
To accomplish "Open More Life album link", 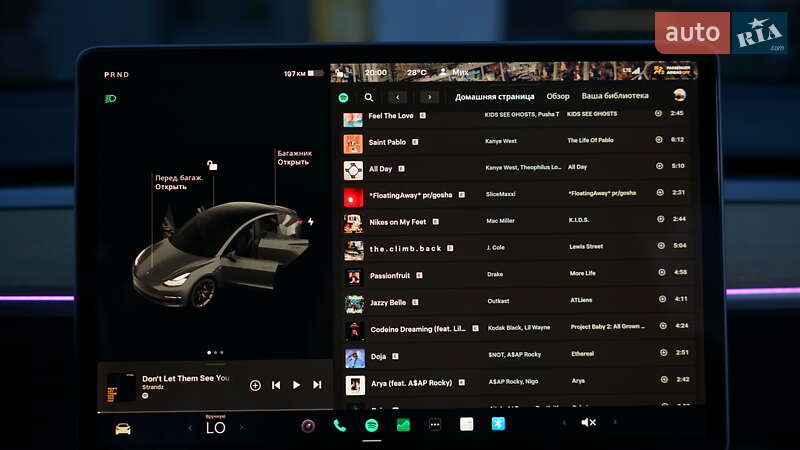I will [582, 273].
